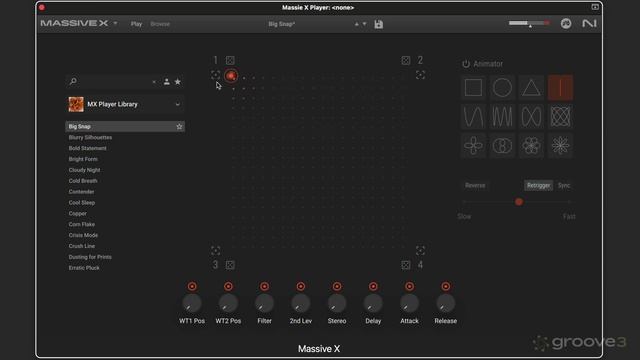Click the capture snapshot icon at corner 4
This screenshot has height=360, width=640.
[x=420, y=250]
